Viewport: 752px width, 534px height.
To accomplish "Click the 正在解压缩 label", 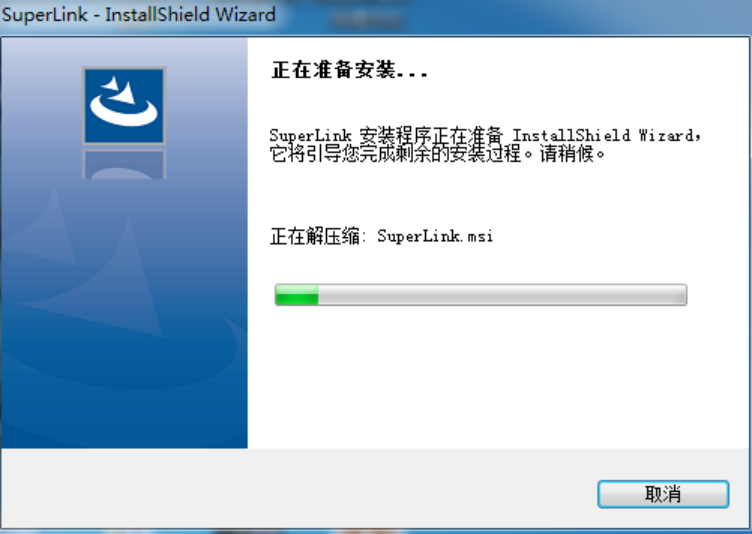I will [315, 236].
